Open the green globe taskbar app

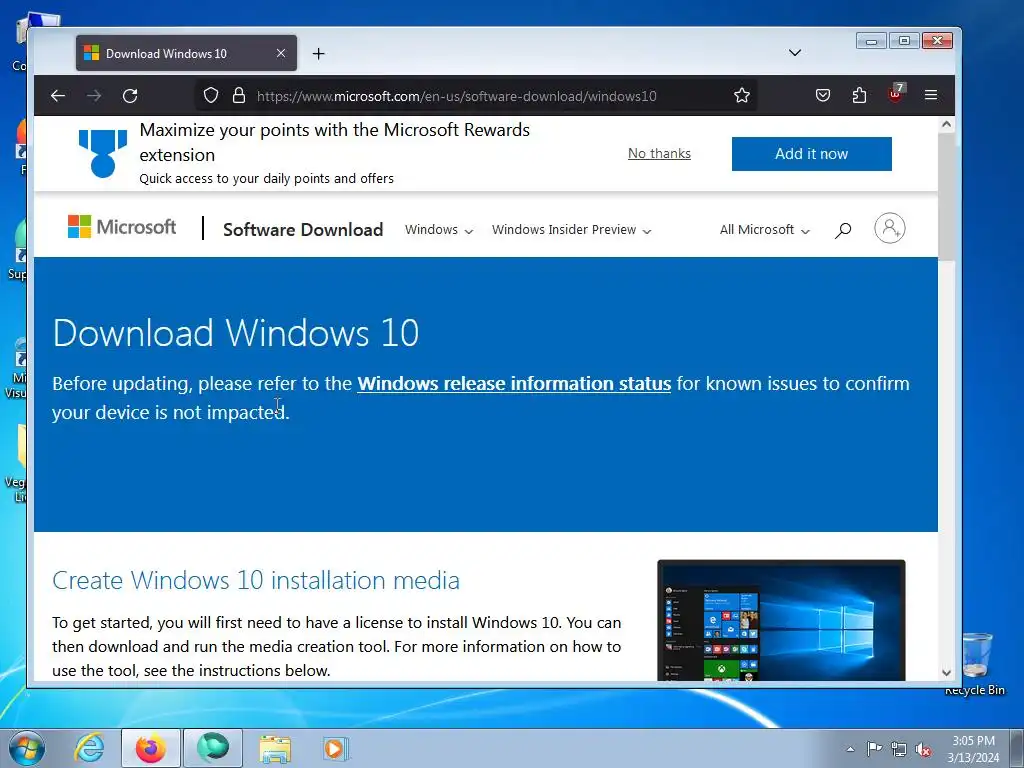pyautogui.click(x=213, y=748)
